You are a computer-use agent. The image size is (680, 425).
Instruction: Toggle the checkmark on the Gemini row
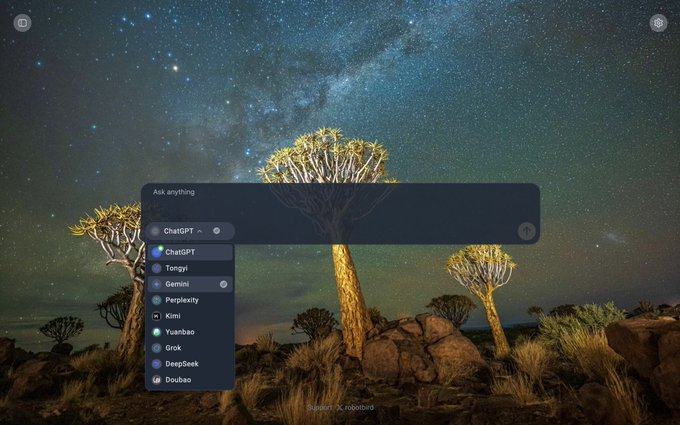pyautogui.click(x=223, y=284)
